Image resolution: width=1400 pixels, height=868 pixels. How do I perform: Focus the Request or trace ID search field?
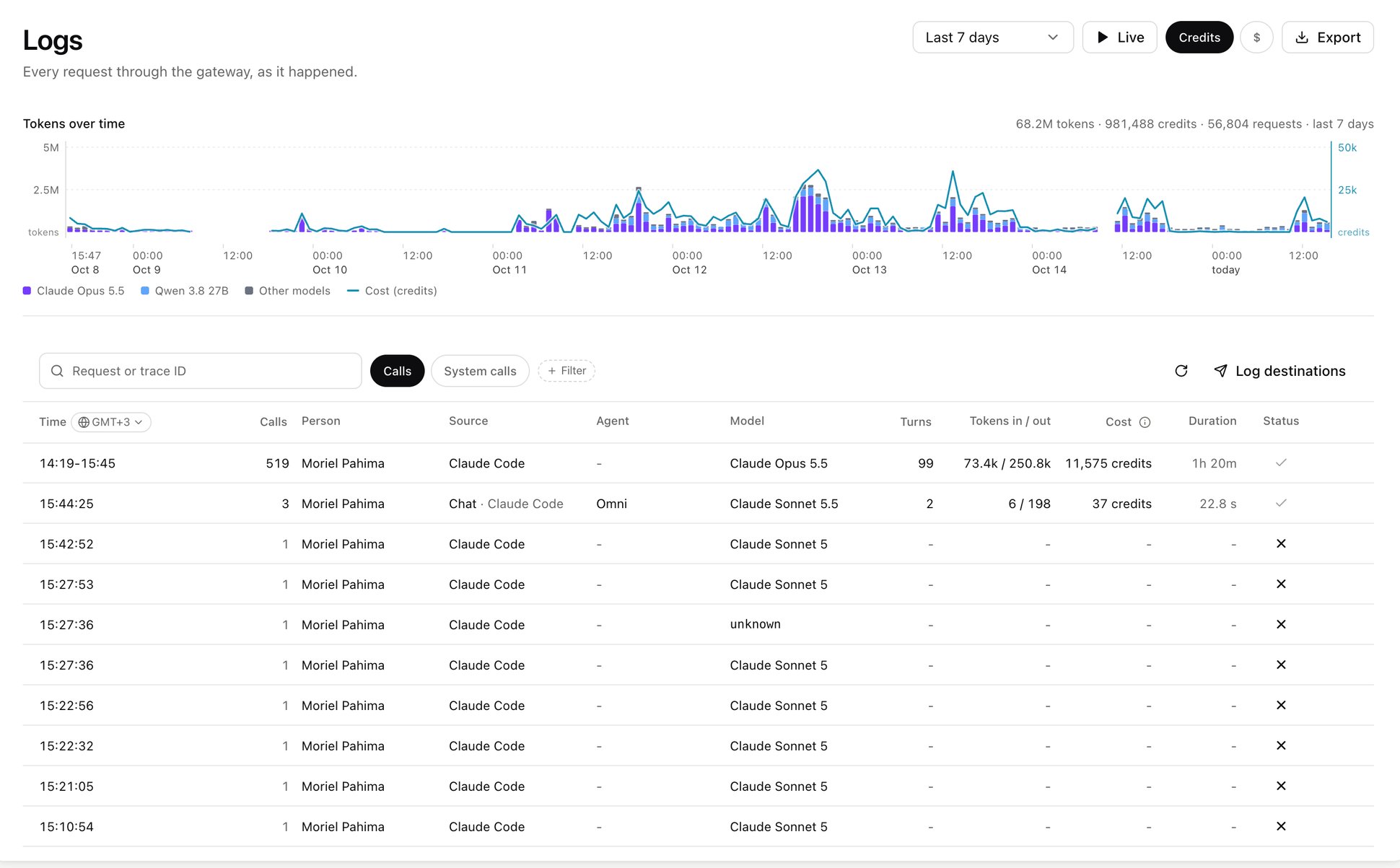coord(200,371)
